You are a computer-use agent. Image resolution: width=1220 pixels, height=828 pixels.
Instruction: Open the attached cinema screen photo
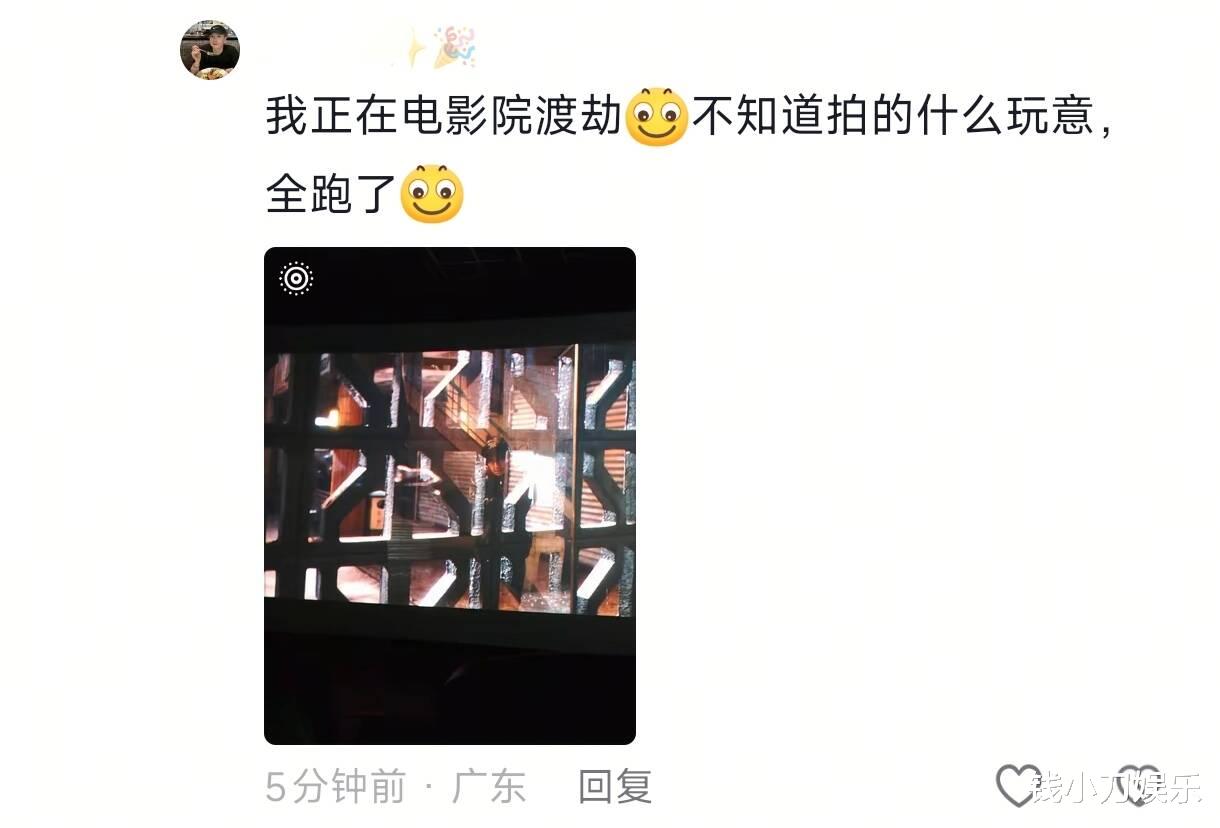pos(450,496)
